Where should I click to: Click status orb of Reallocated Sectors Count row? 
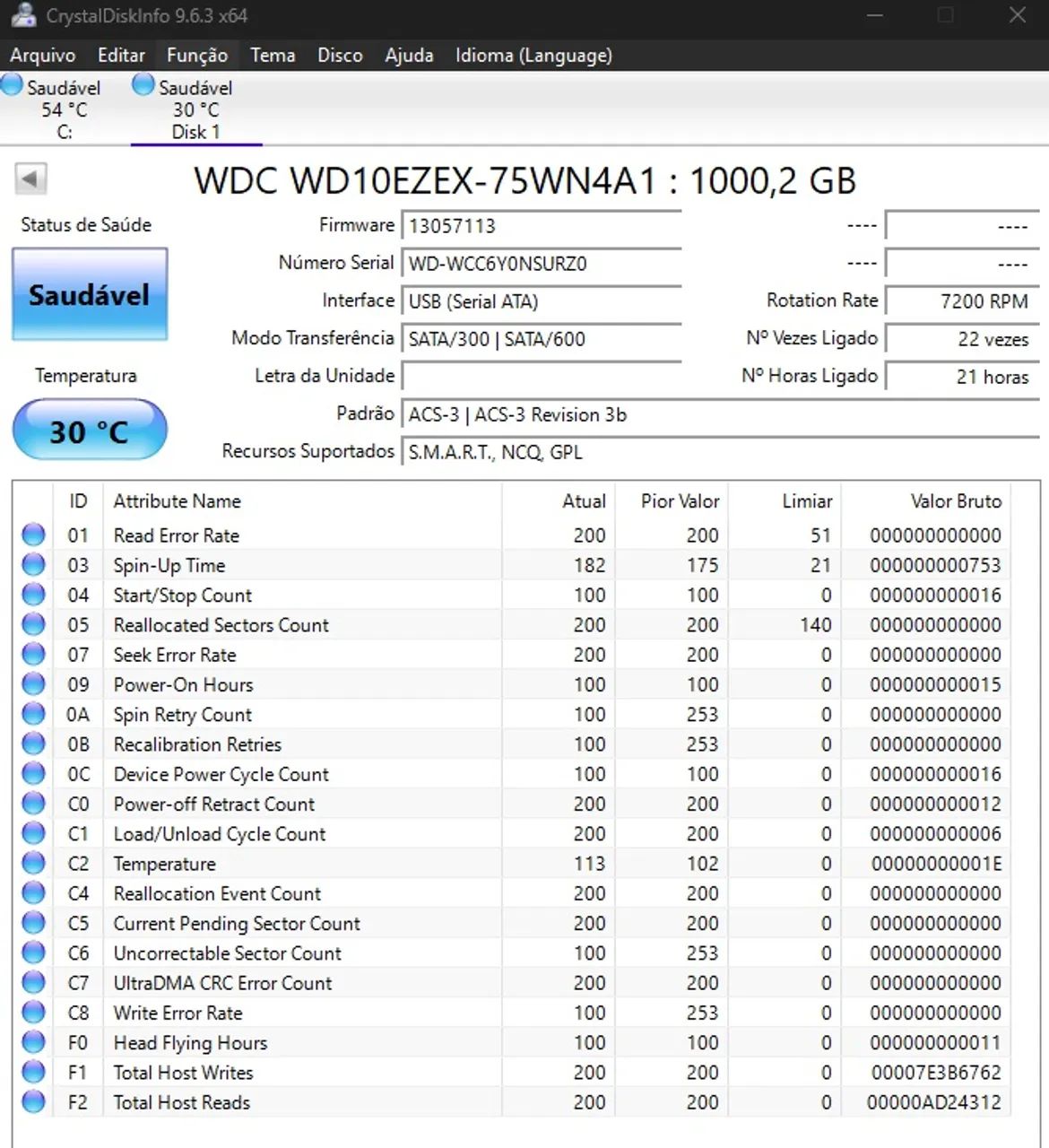pos(33,624)
